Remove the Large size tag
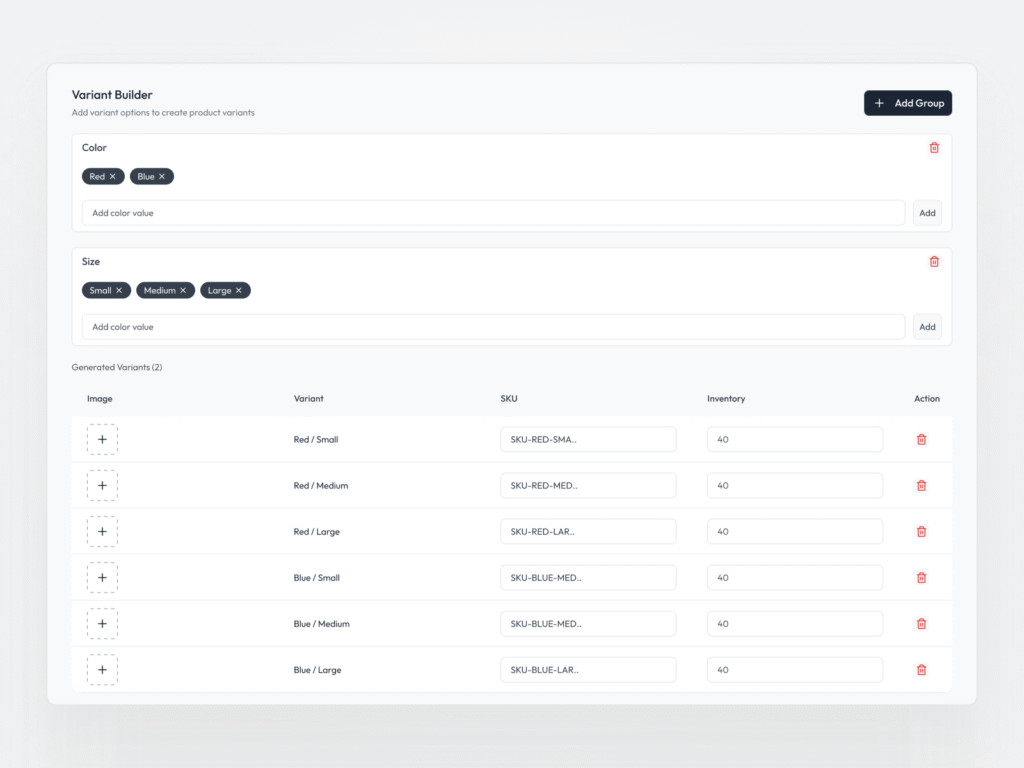Screen dimensions: 1024x768 coord(239,291)
